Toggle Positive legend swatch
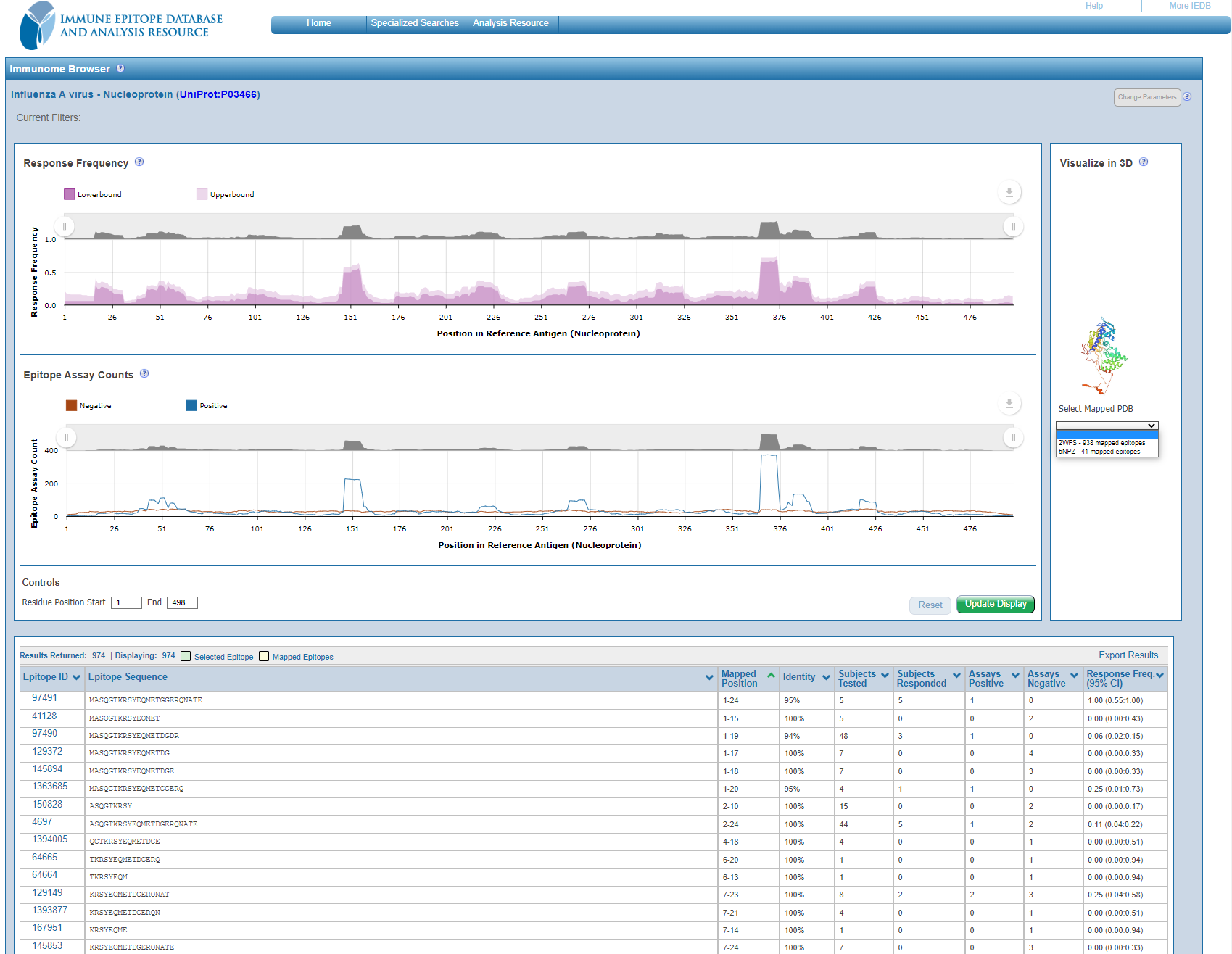 click(191, 405)
